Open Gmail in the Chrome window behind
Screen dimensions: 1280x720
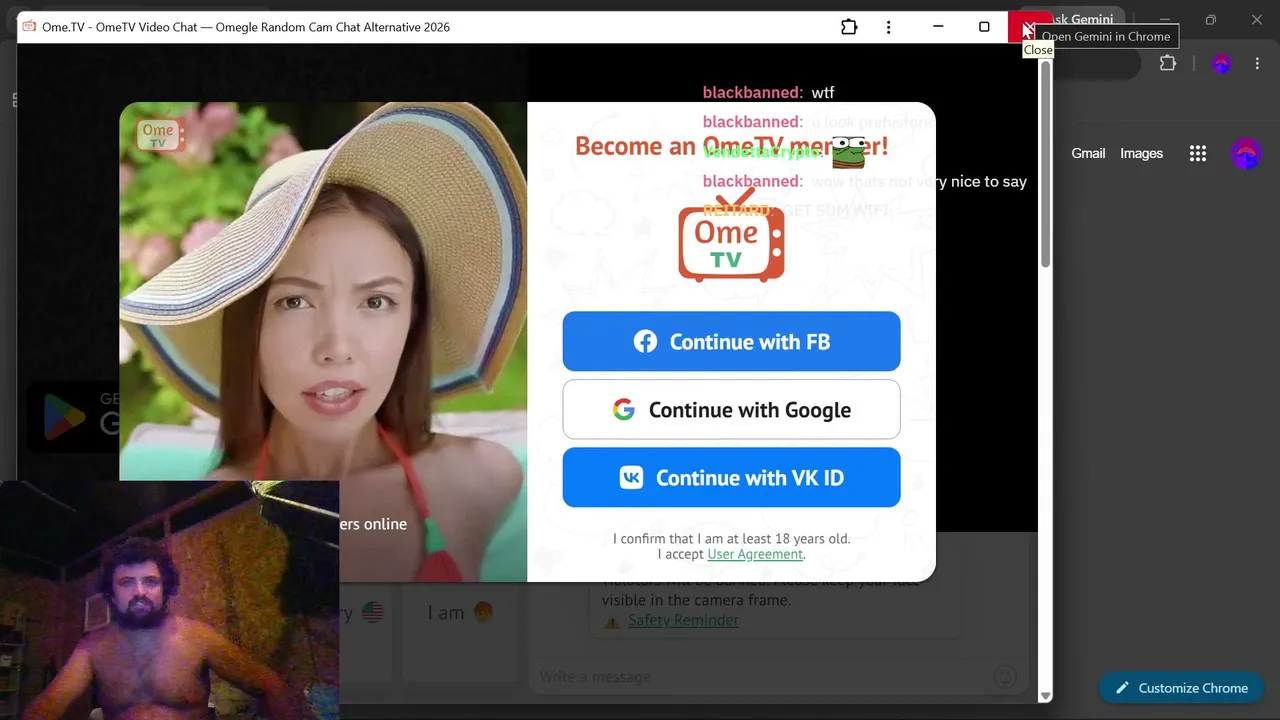(x=1088, y=153)
